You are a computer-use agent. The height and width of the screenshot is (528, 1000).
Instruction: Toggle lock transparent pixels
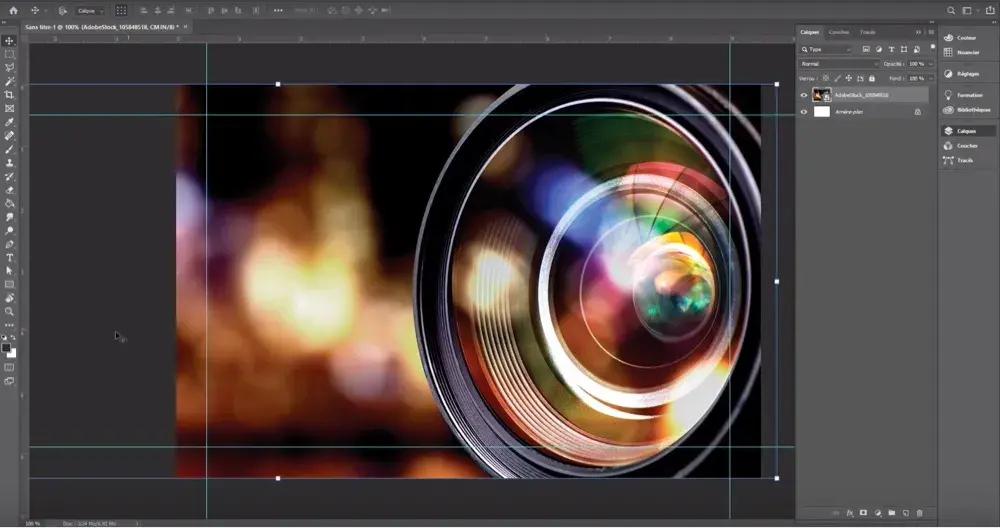(x=826, y=78)
